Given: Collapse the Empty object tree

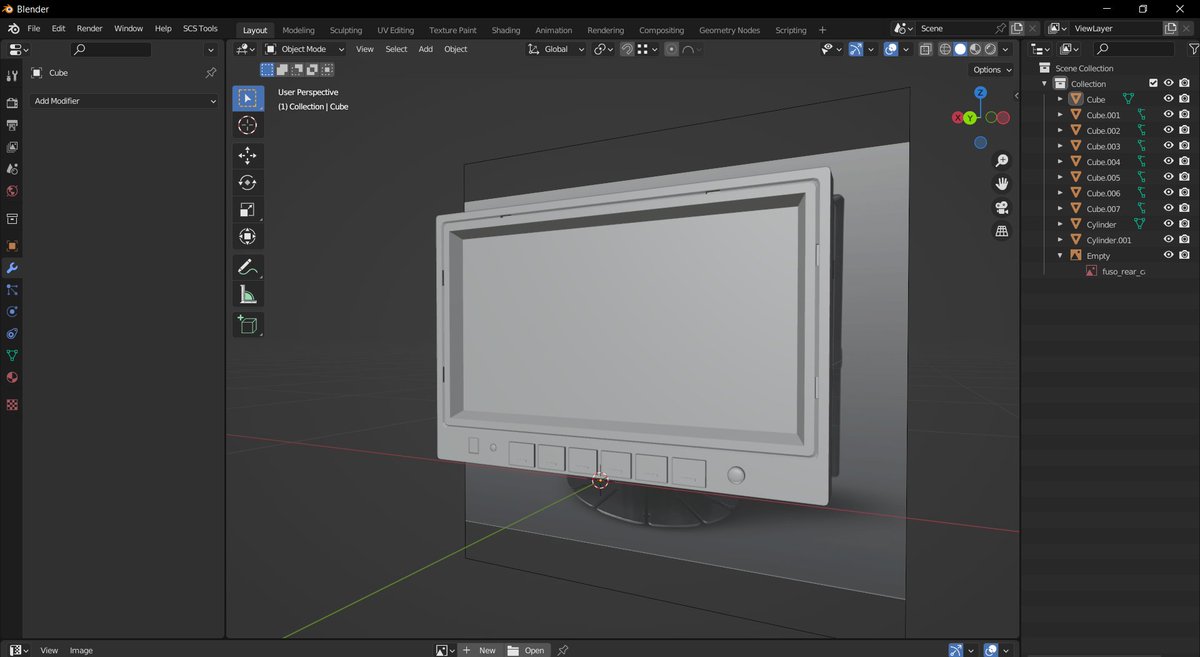Looking at the screenshot, I should point(1060,255).
